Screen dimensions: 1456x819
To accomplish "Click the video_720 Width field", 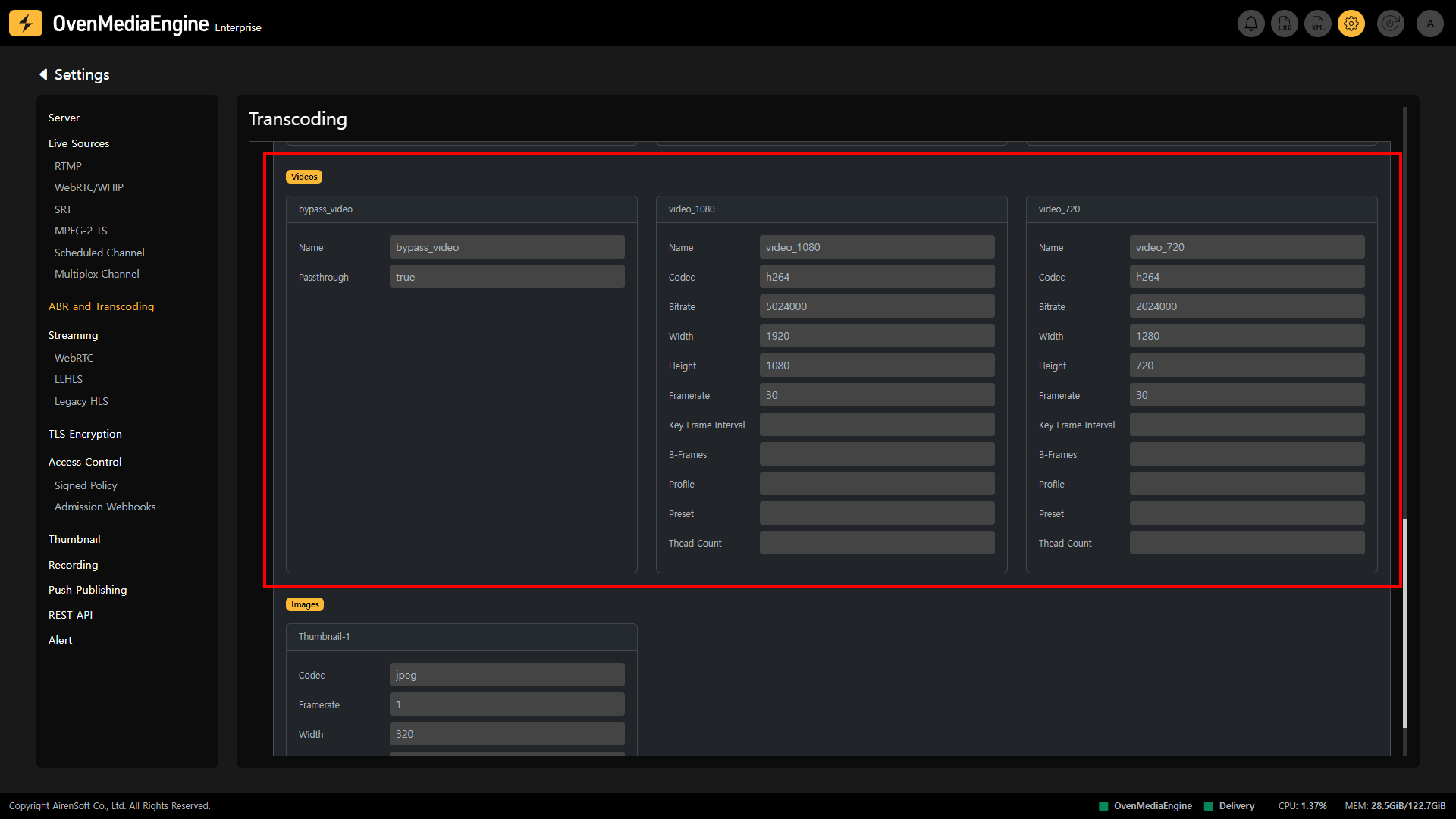I will [1247, 336].
